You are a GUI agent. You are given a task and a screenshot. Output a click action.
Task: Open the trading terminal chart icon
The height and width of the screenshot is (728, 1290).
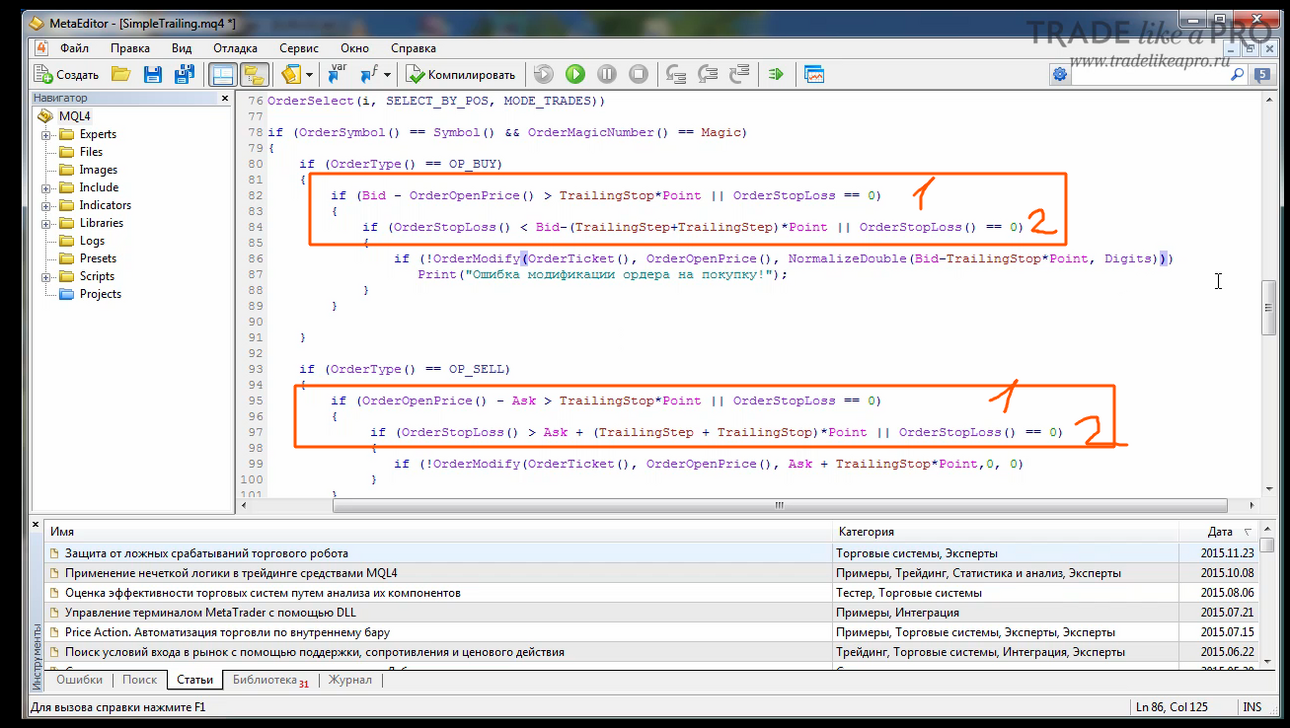point(814,74)
